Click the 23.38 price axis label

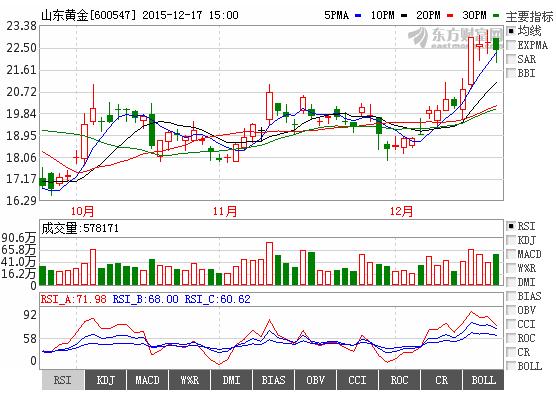pyautogui.click(x=21, y=26)
